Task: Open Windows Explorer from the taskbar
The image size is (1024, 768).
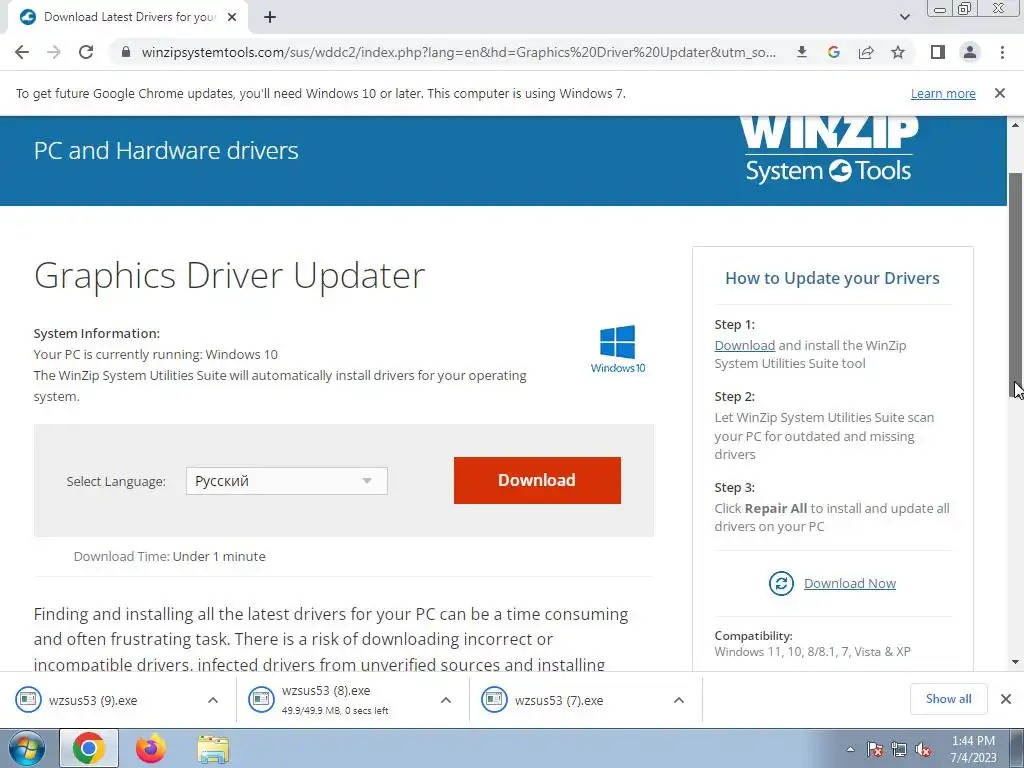Action: [x=213, y=750]
